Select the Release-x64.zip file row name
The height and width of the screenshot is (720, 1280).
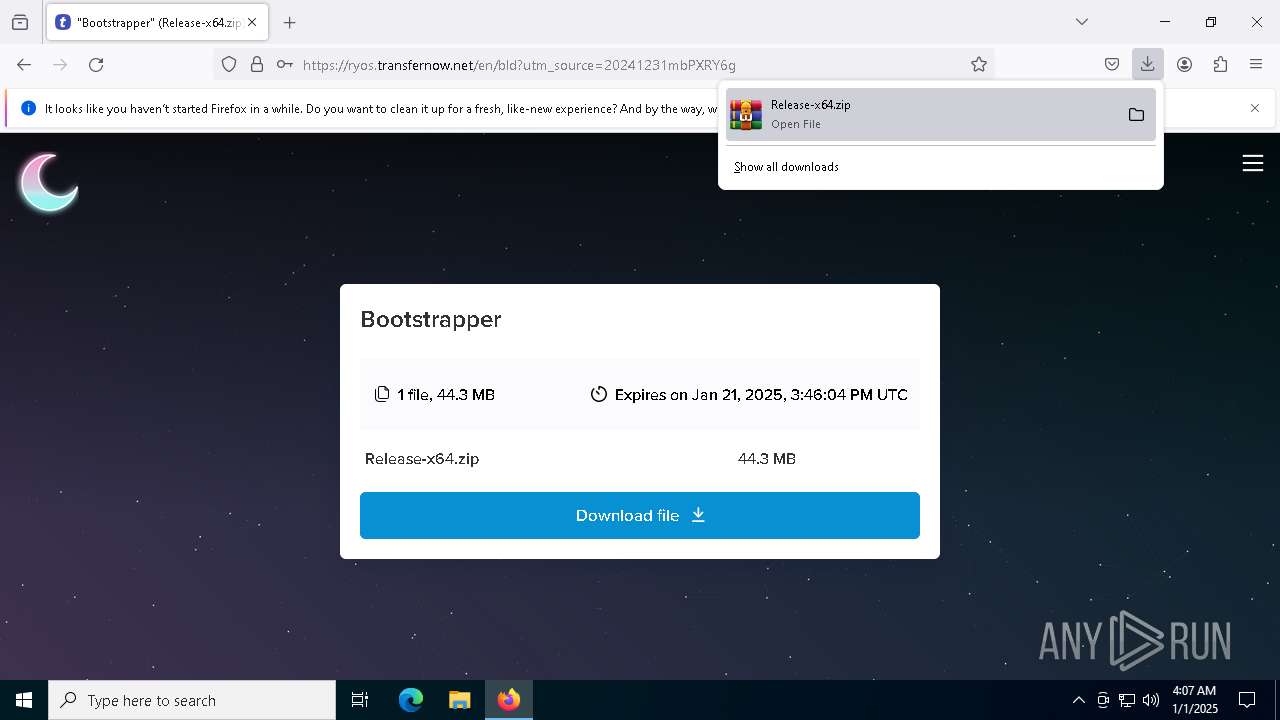pyautogui.click(x=422, y=459)
